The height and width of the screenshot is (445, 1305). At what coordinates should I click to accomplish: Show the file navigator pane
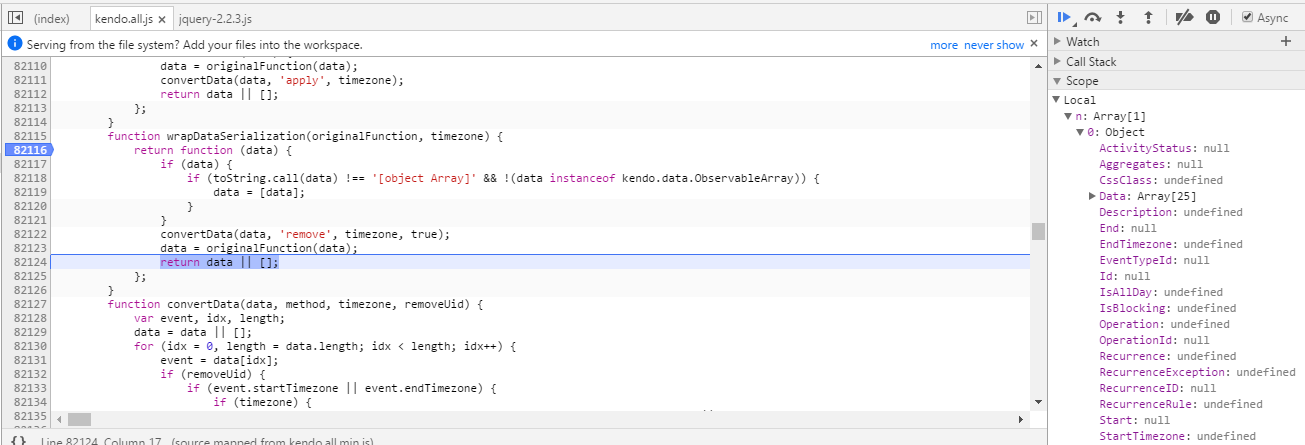pos(15,18)
